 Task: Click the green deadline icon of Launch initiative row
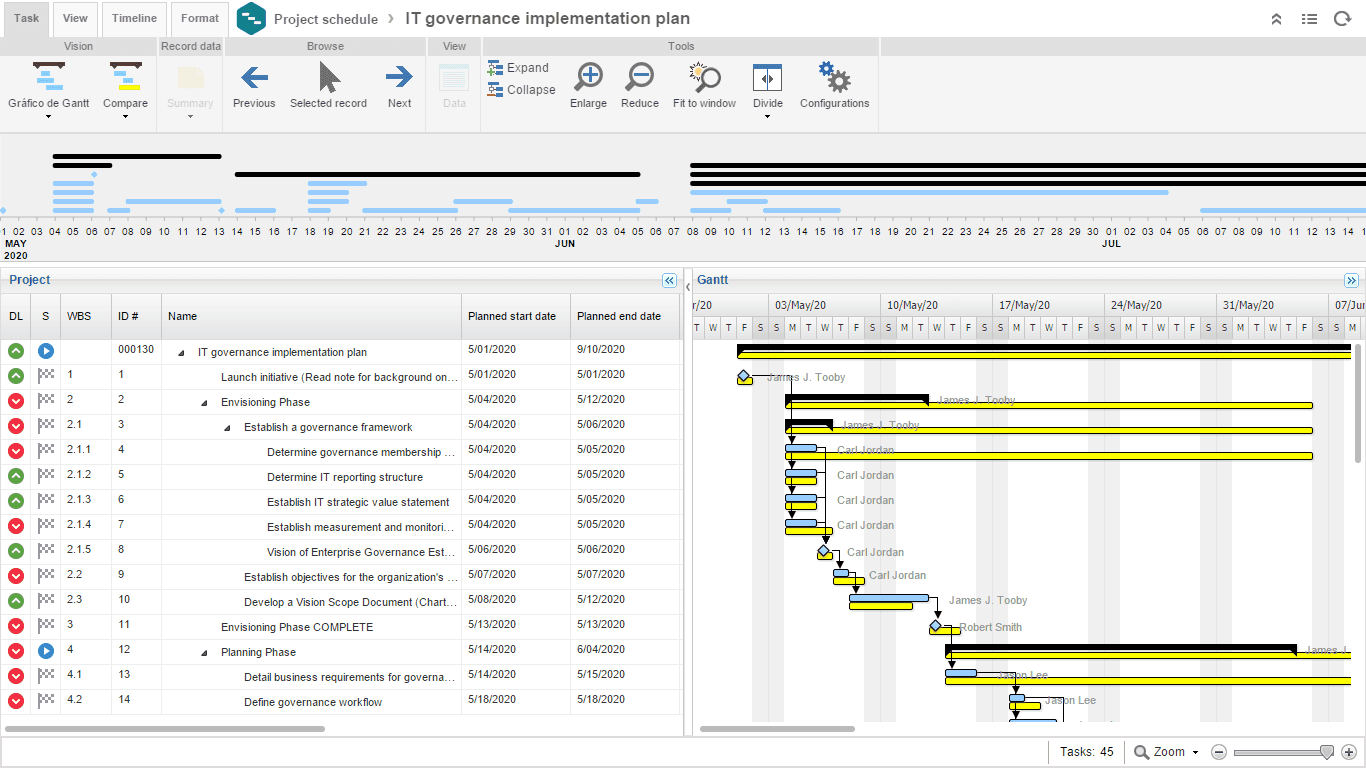[16, 376]
